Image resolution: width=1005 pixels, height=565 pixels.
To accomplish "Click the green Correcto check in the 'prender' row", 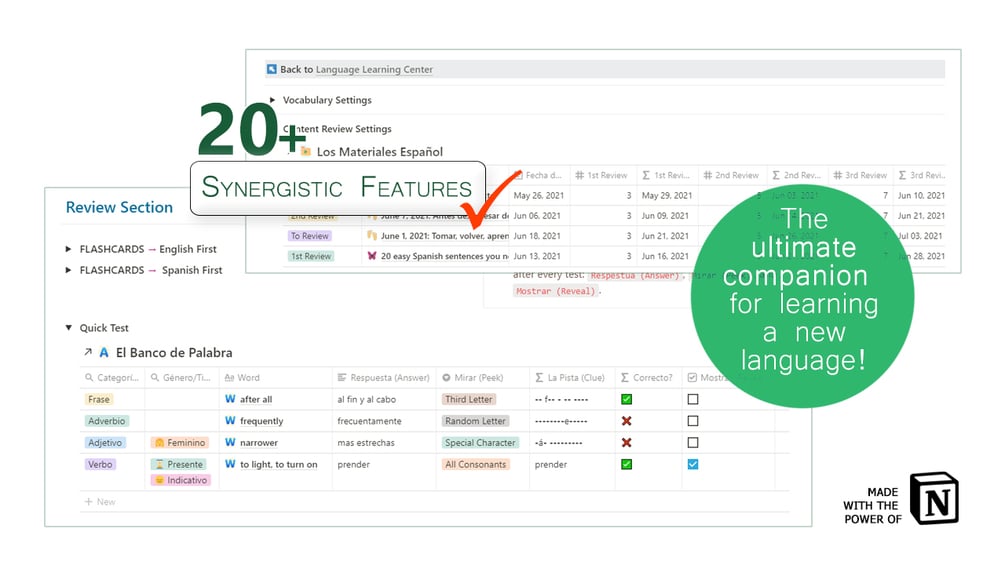I will point(627,464).
